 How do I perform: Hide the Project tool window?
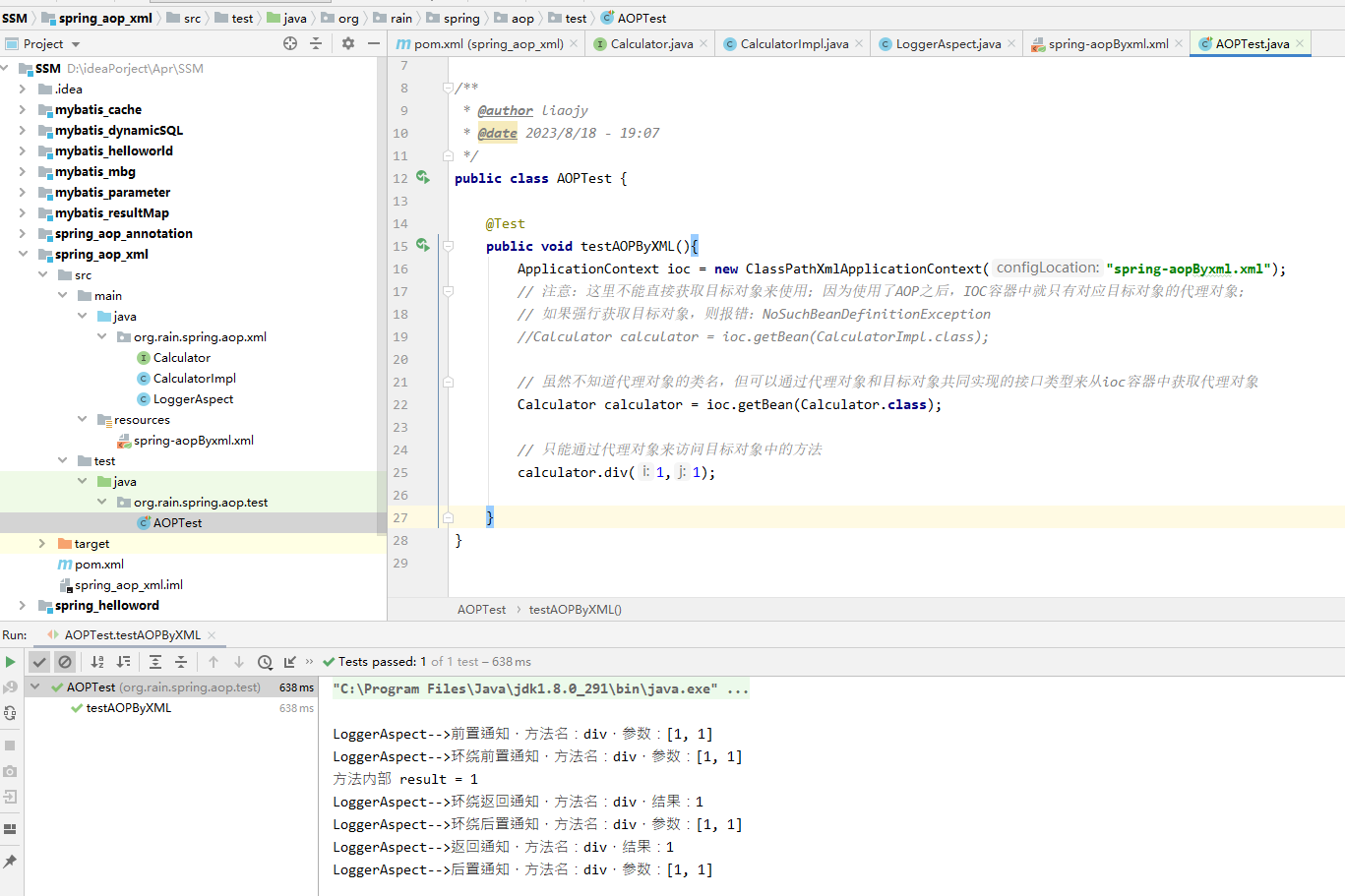(x=374, y=43)
